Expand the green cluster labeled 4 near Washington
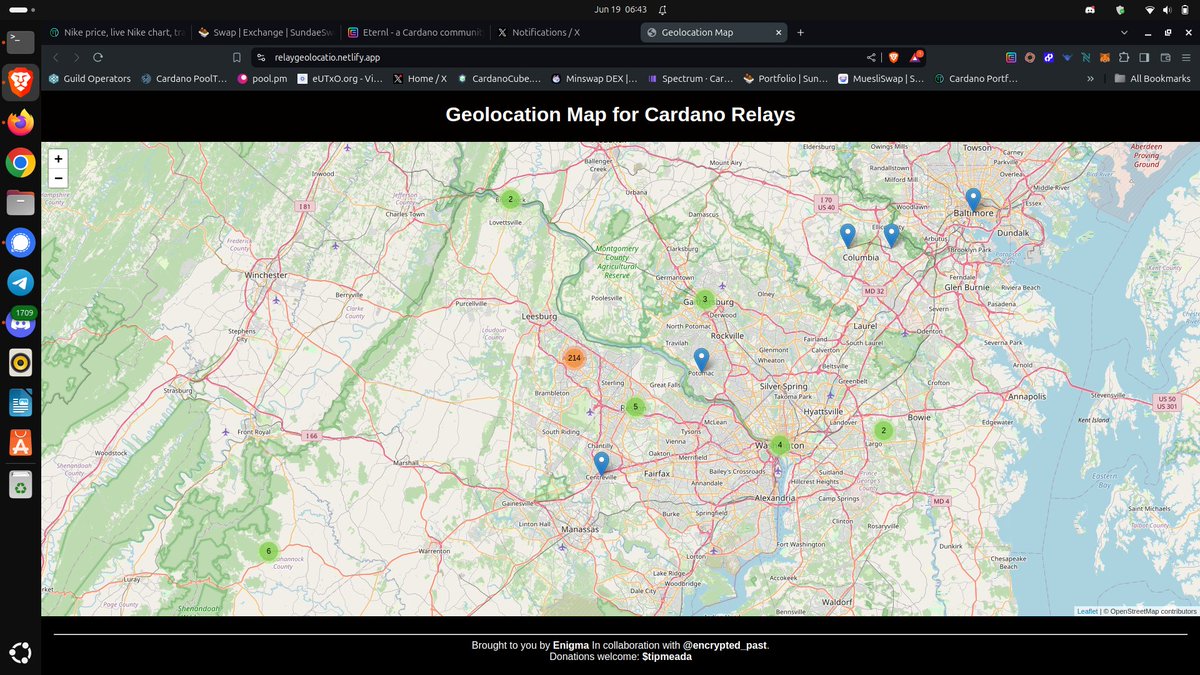Viewport: 1200px width, 675px height. click(x=780, y=445)
